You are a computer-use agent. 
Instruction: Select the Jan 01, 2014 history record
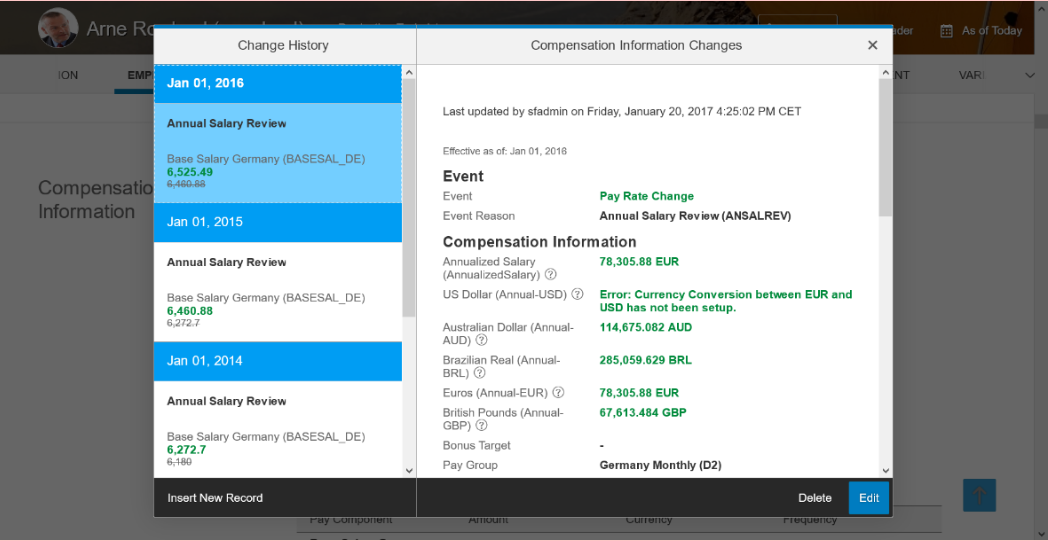pyautogui.click(x=278, y=361)
